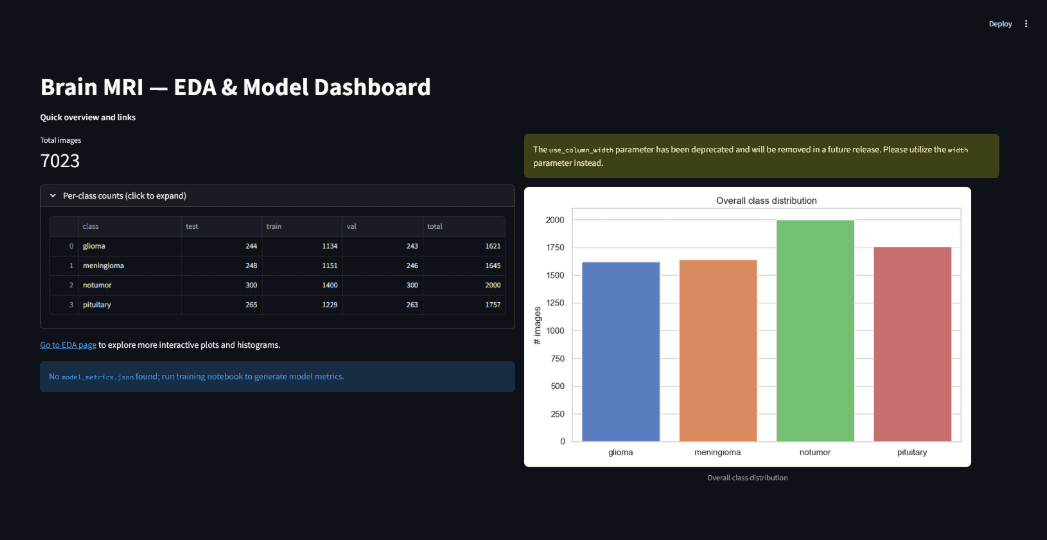Image resolution: width=1047 pixels, height=540 pixels.
Task: Select the notumor total cell showing 2000
Action: tap(464, 285)
